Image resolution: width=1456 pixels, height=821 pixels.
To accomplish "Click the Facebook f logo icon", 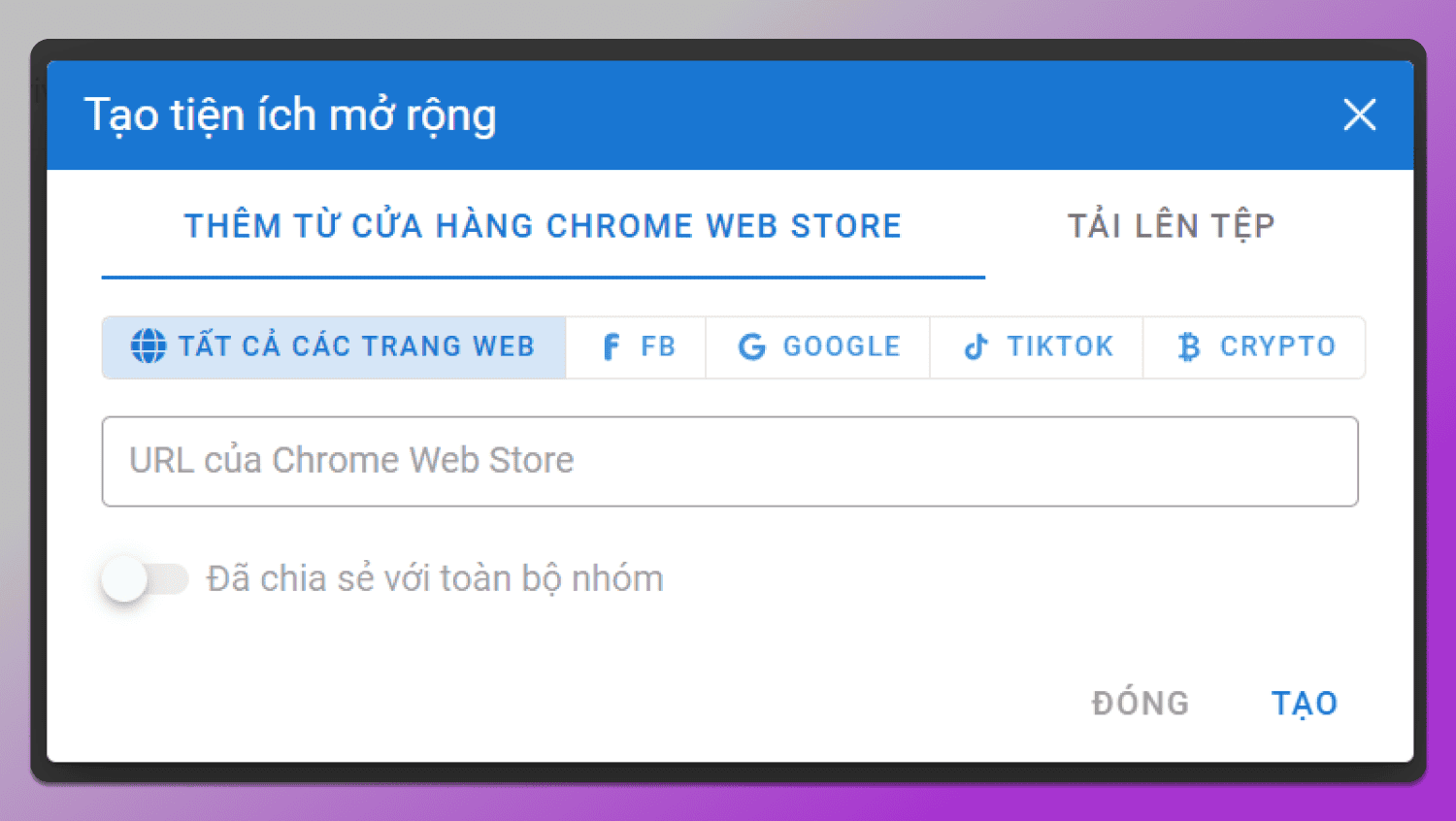I will pos(611,346).
